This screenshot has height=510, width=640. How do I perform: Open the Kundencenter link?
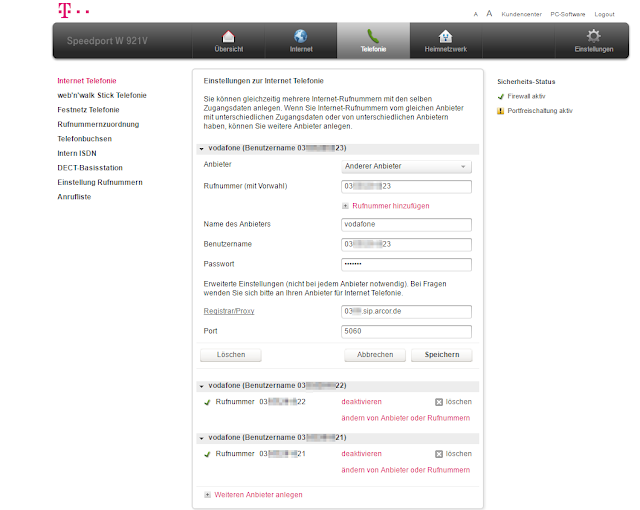522,14
